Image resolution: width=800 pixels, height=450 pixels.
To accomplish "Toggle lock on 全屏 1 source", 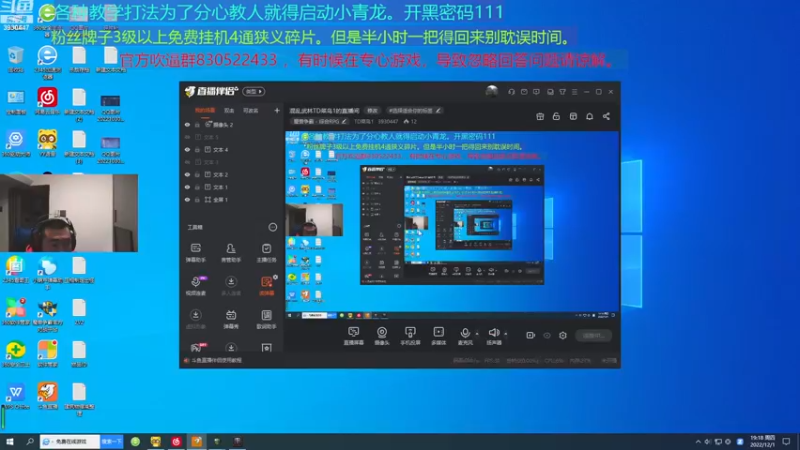I will 197,200.
